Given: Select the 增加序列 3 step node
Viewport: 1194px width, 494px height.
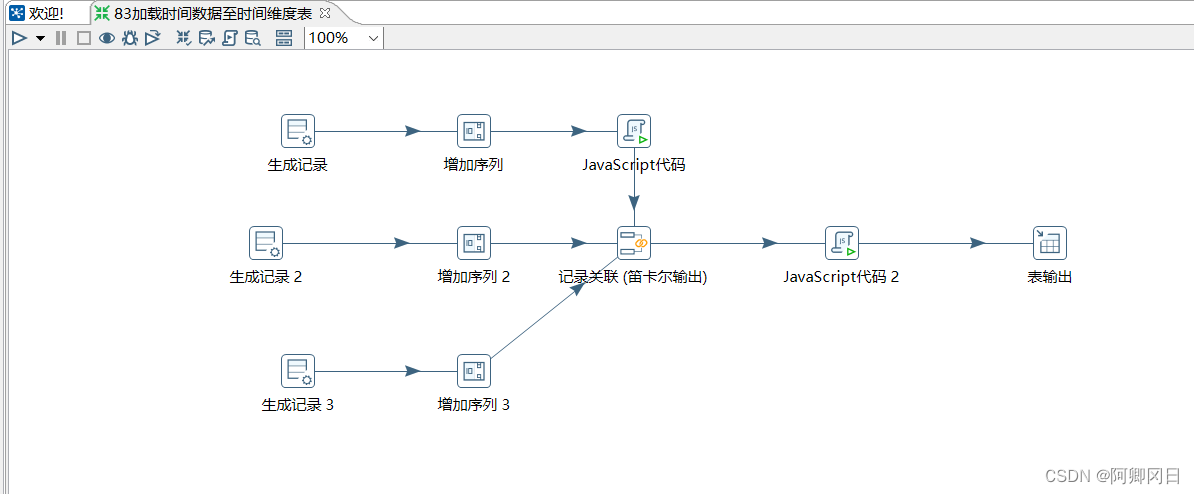Looking at the screenshot, I should coord(474,371).
